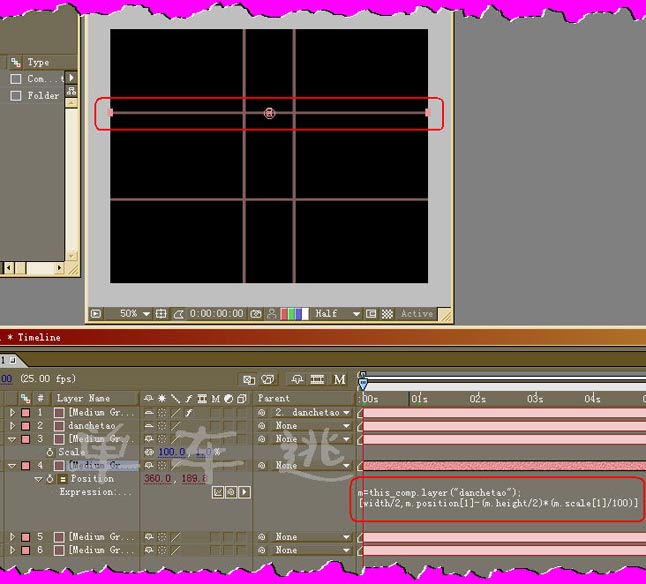Show the blue channel swatch

point(298,314)
